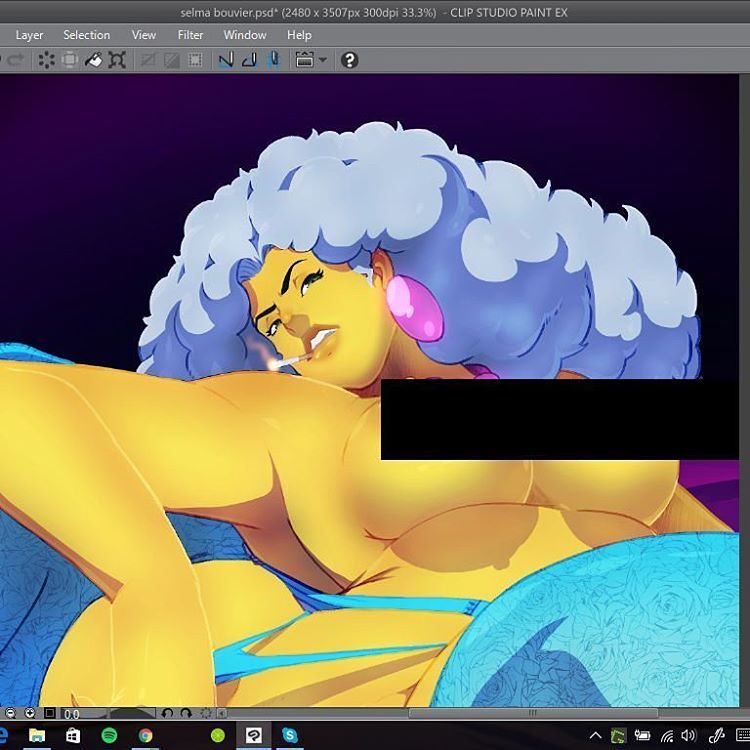
Task: Click the Clip Studio Paint taskbar icon
Action: pyautogui.click(x=254, y=735)
